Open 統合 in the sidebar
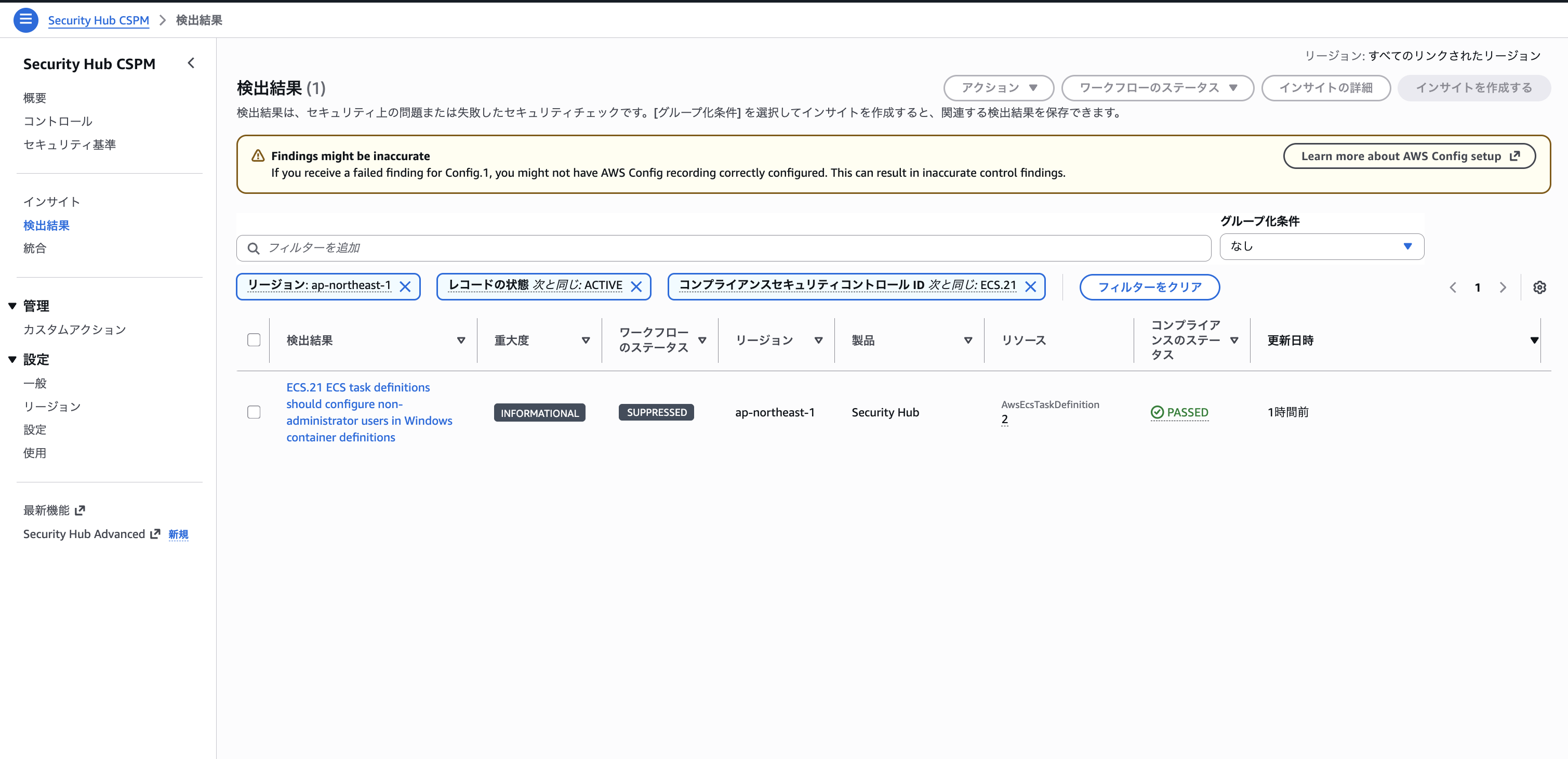1568x759 pixels. pos(35,248)
